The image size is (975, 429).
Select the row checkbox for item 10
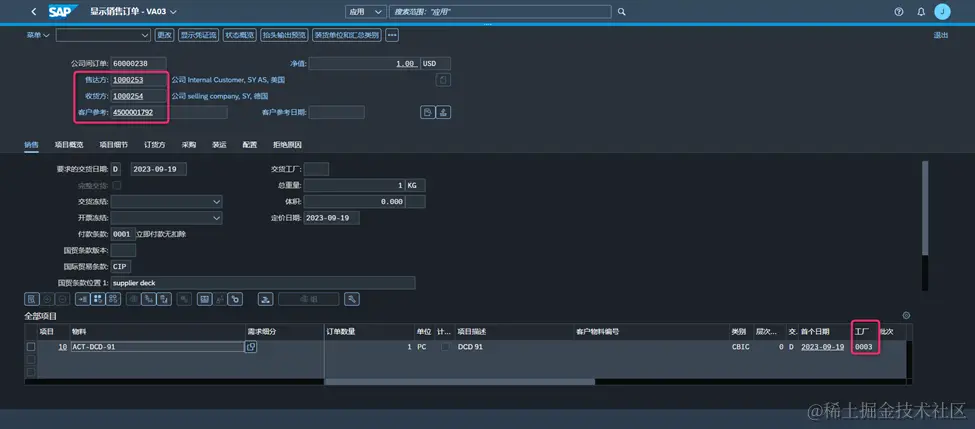[x=31, y=347]
